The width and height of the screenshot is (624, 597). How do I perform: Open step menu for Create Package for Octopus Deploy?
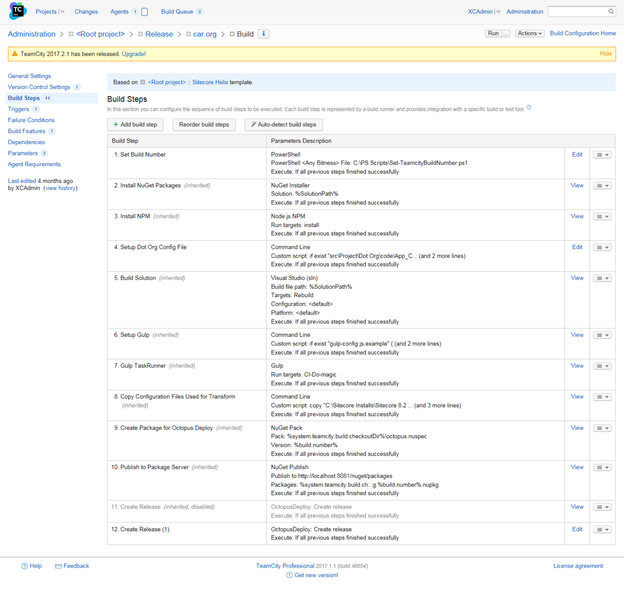[602, 428]
